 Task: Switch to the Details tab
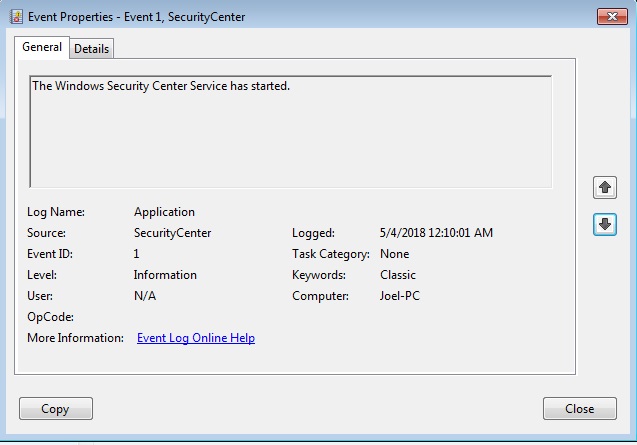click(x=91, y=49)
